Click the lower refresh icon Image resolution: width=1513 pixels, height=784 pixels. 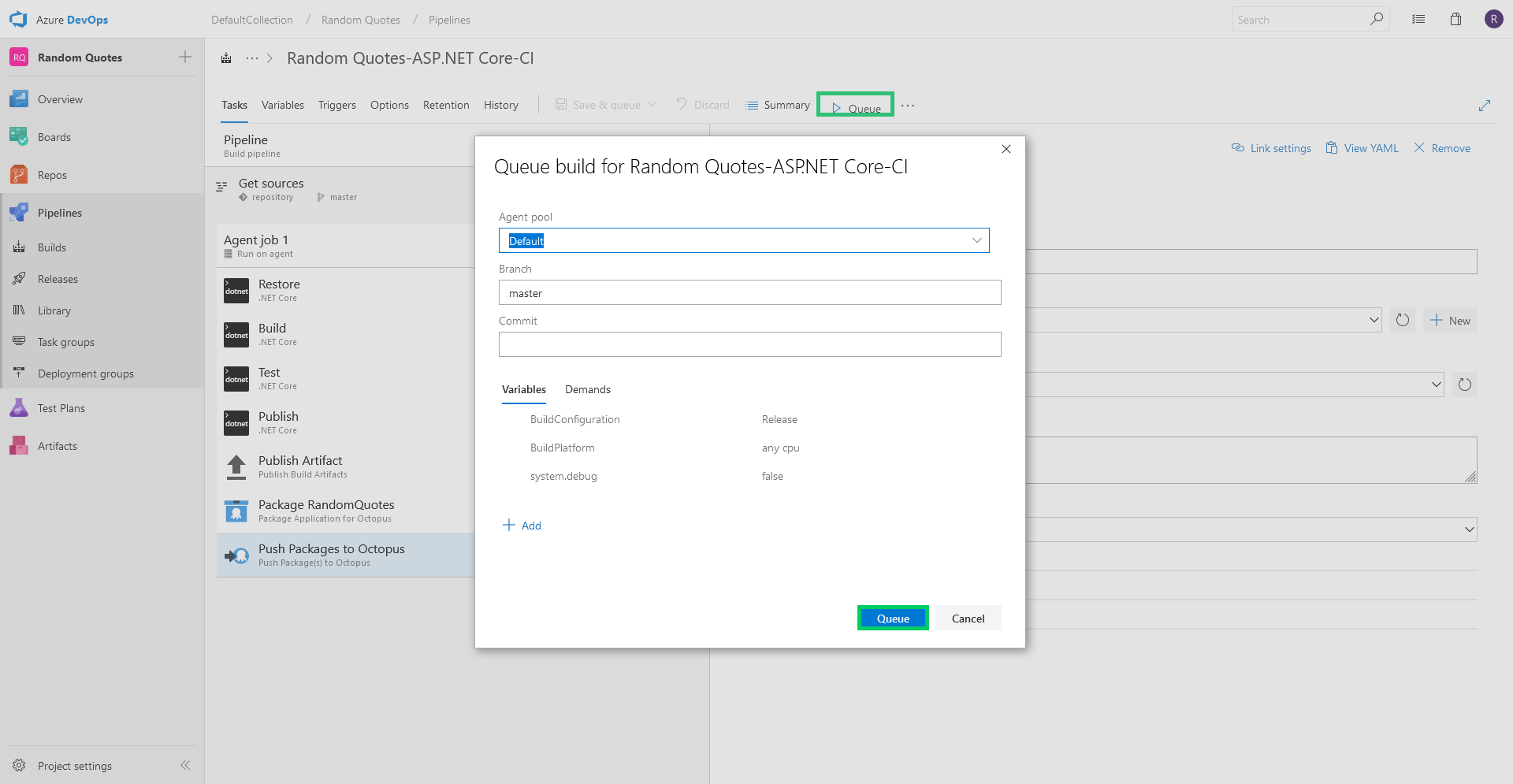point(1465,385)
